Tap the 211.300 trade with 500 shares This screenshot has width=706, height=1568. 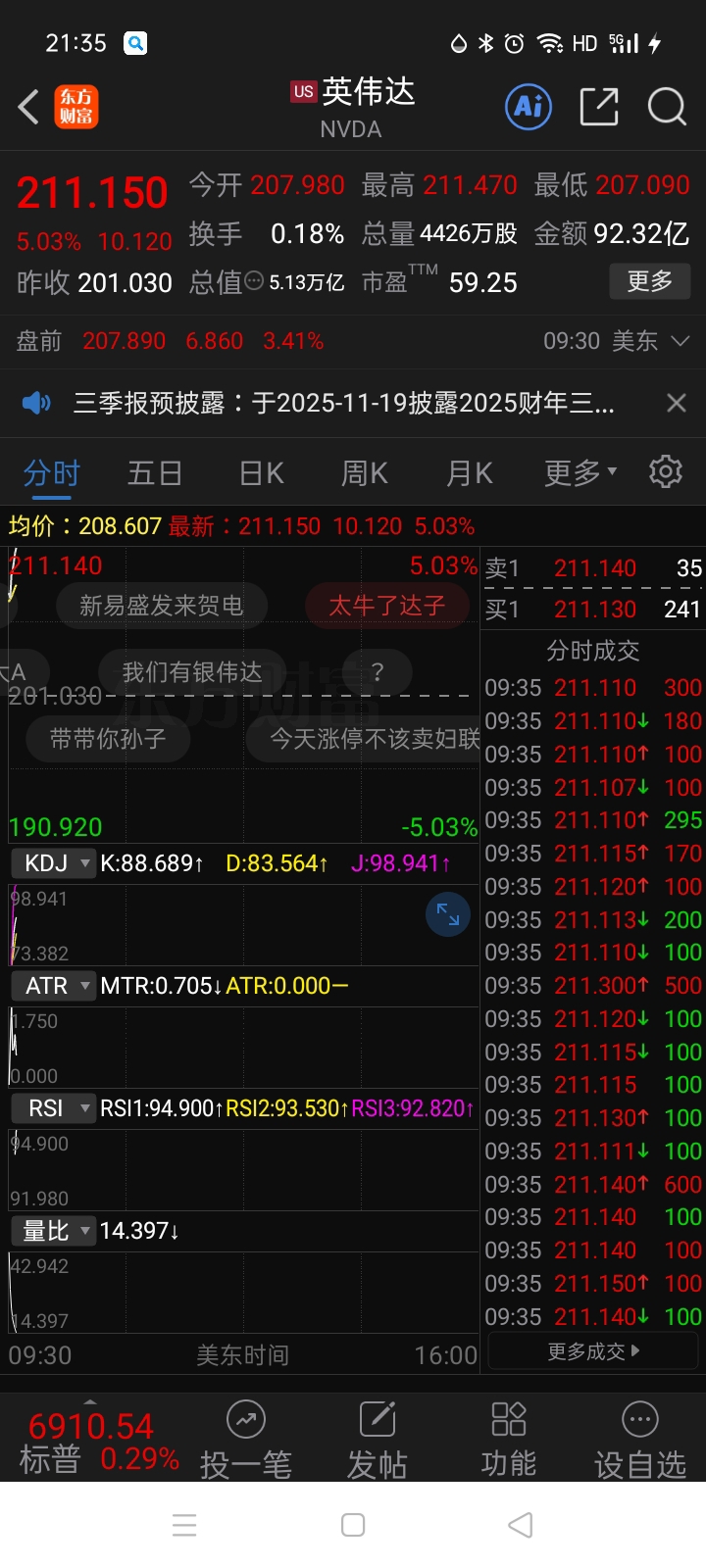tap(593, 986)
